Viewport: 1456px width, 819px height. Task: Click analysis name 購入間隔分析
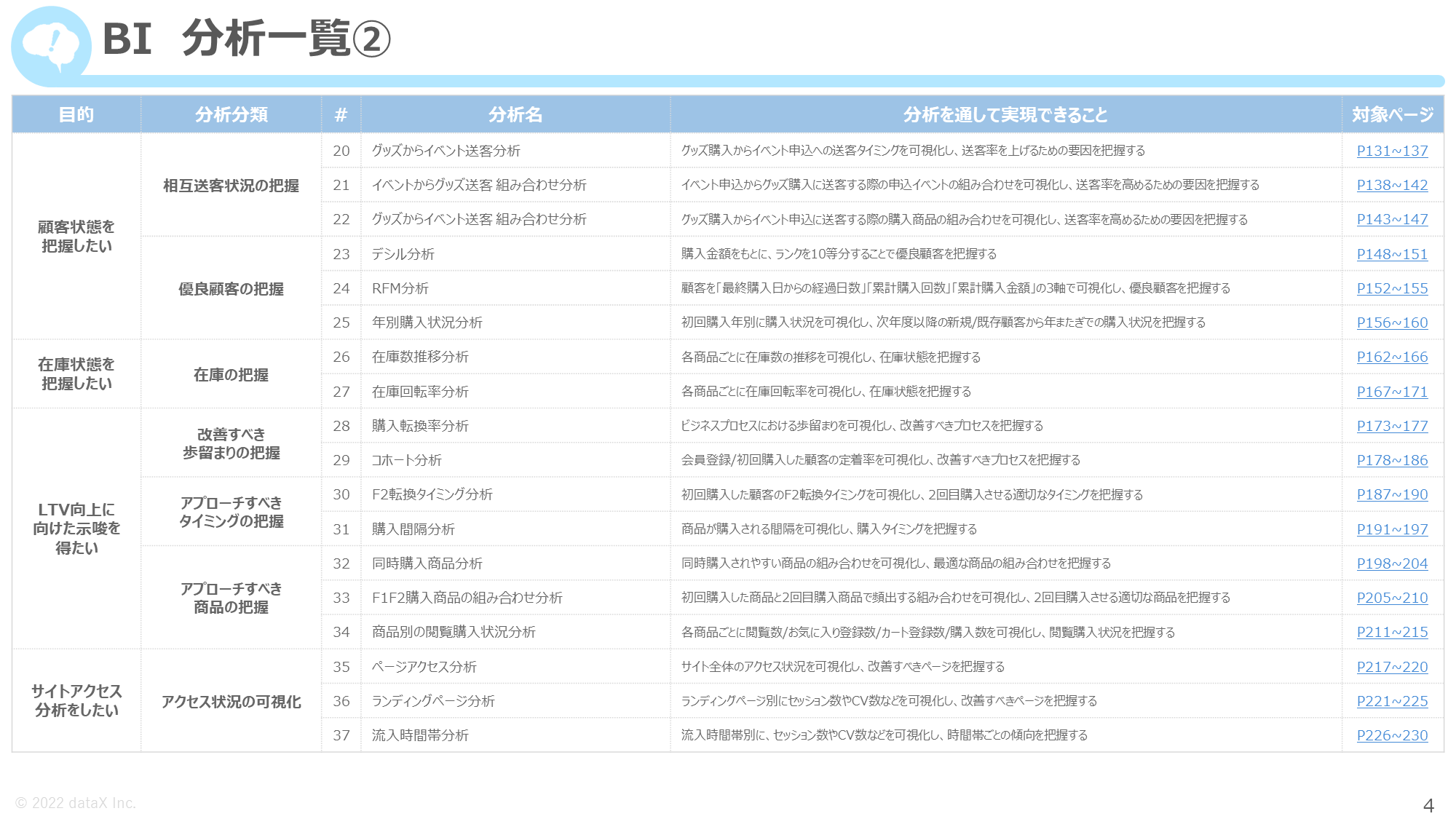pyautogui.click(x=414, y=529)
